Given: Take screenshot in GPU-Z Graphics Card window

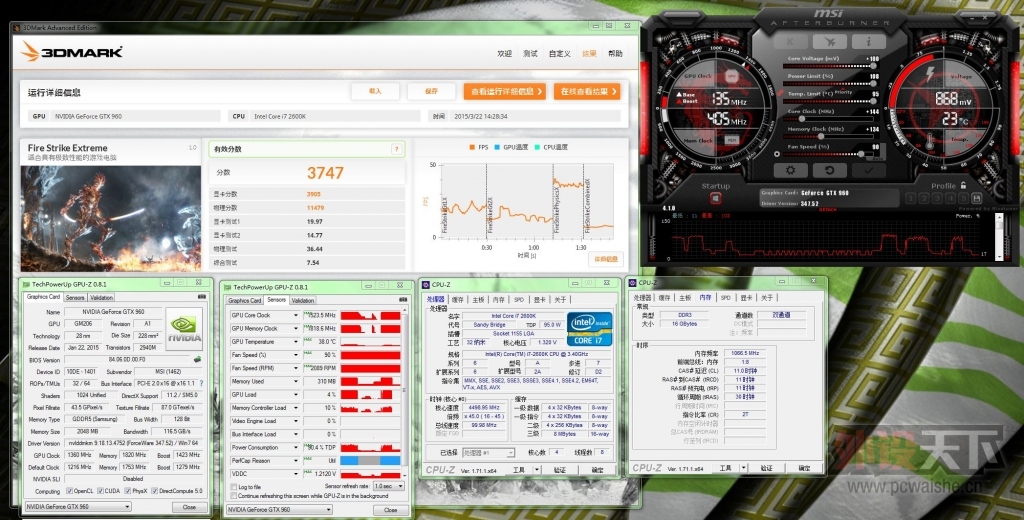Looking at the screenshot, I should 202,296.
